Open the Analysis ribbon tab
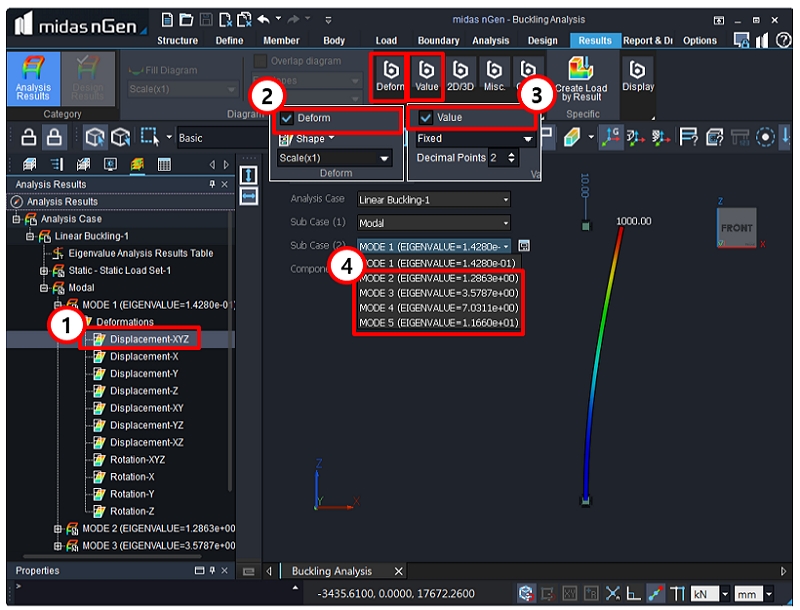 (490, 40)
